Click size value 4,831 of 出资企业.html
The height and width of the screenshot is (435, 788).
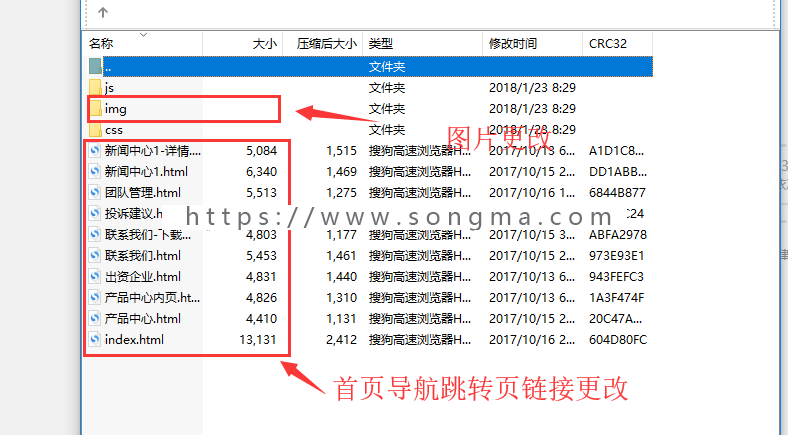click(x=261, y=277)
